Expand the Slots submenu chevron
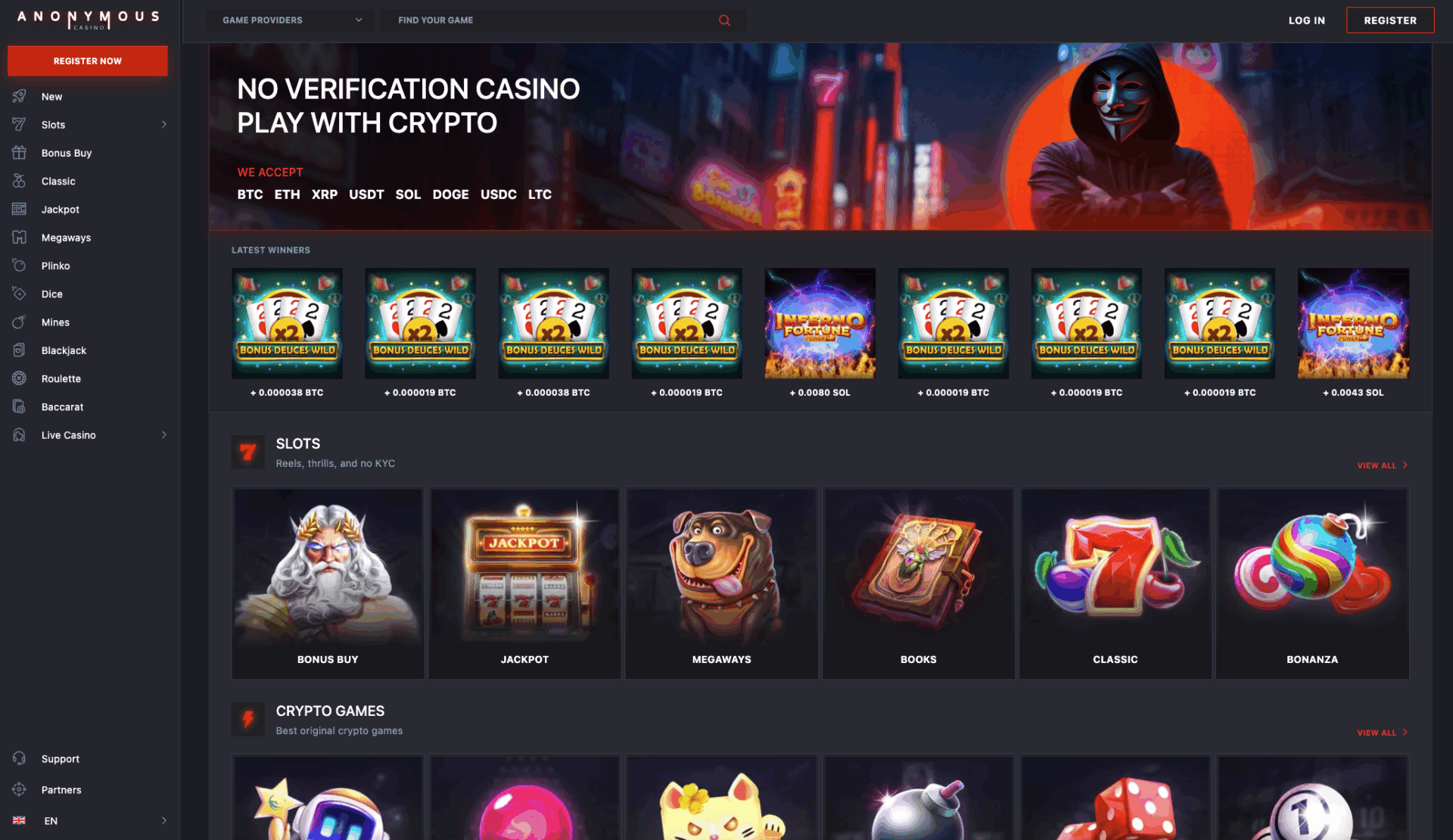 (164, 125)
